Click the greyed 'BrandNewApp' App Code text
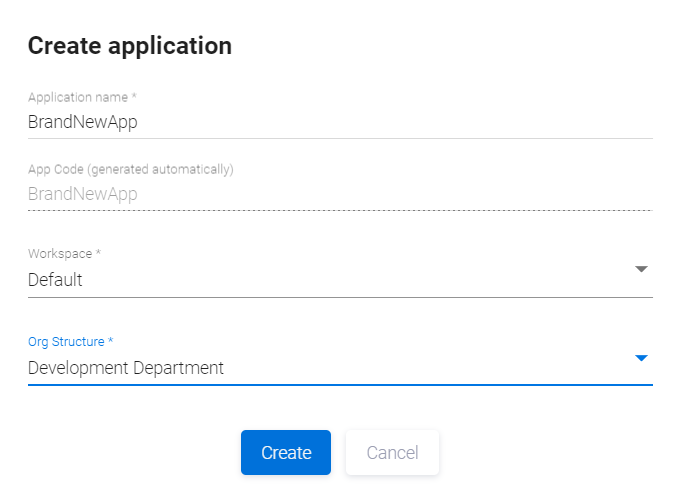682x492 pixels. (x=82, y=194)
